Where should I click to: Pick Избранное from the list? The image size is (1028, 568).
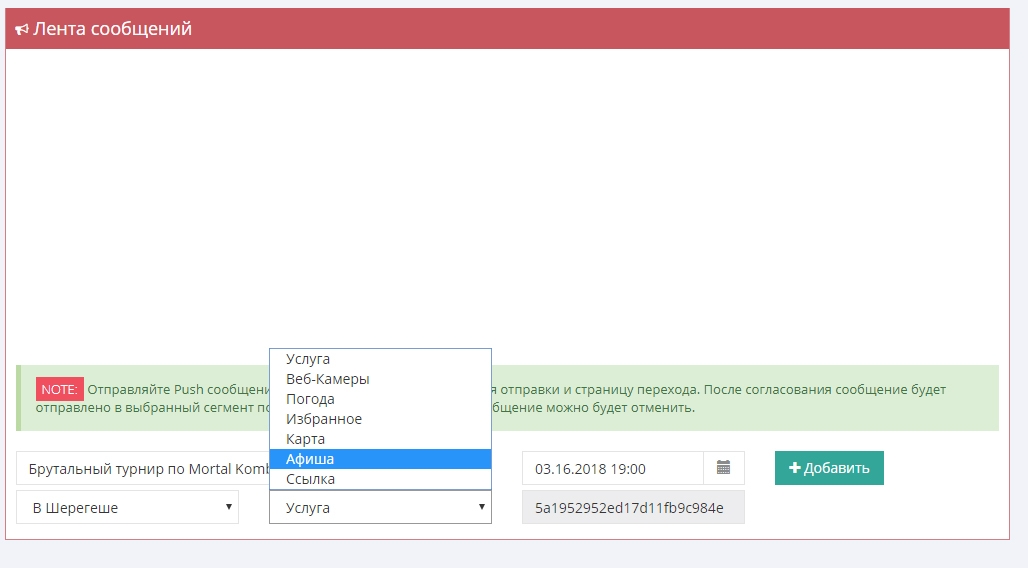pyautogui.click(x=323, y=419)
